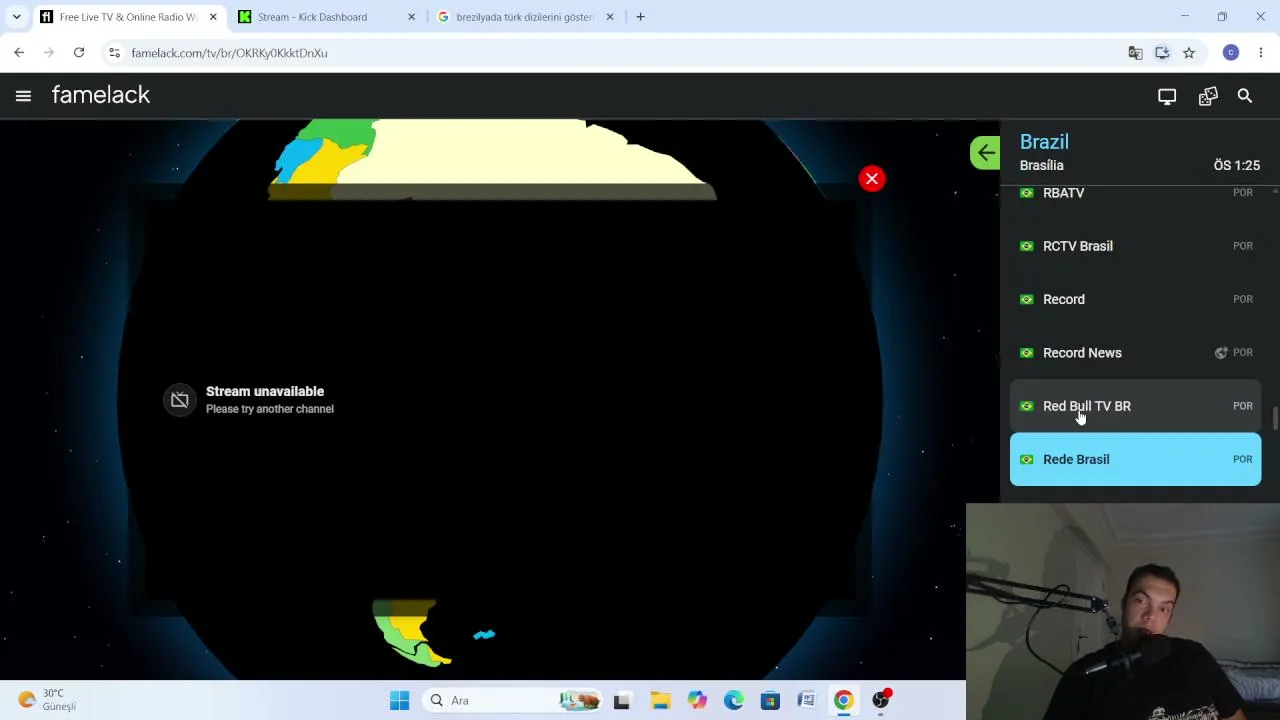
Task: Select the highlighted Rede Brasil channel
Action: (x=1135, y=459)
